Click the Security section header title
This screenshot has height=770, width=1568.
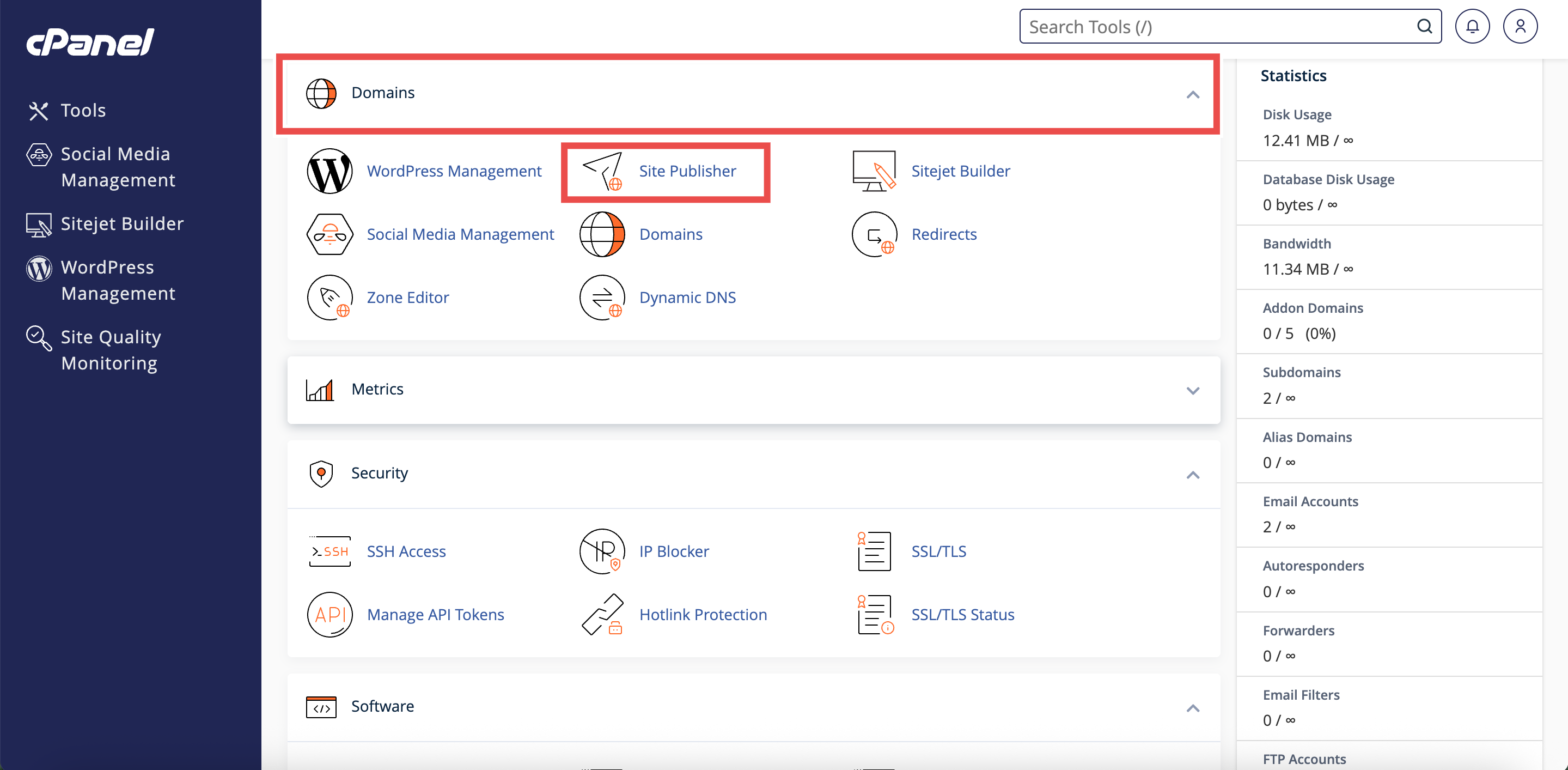(x=379, y=474)
